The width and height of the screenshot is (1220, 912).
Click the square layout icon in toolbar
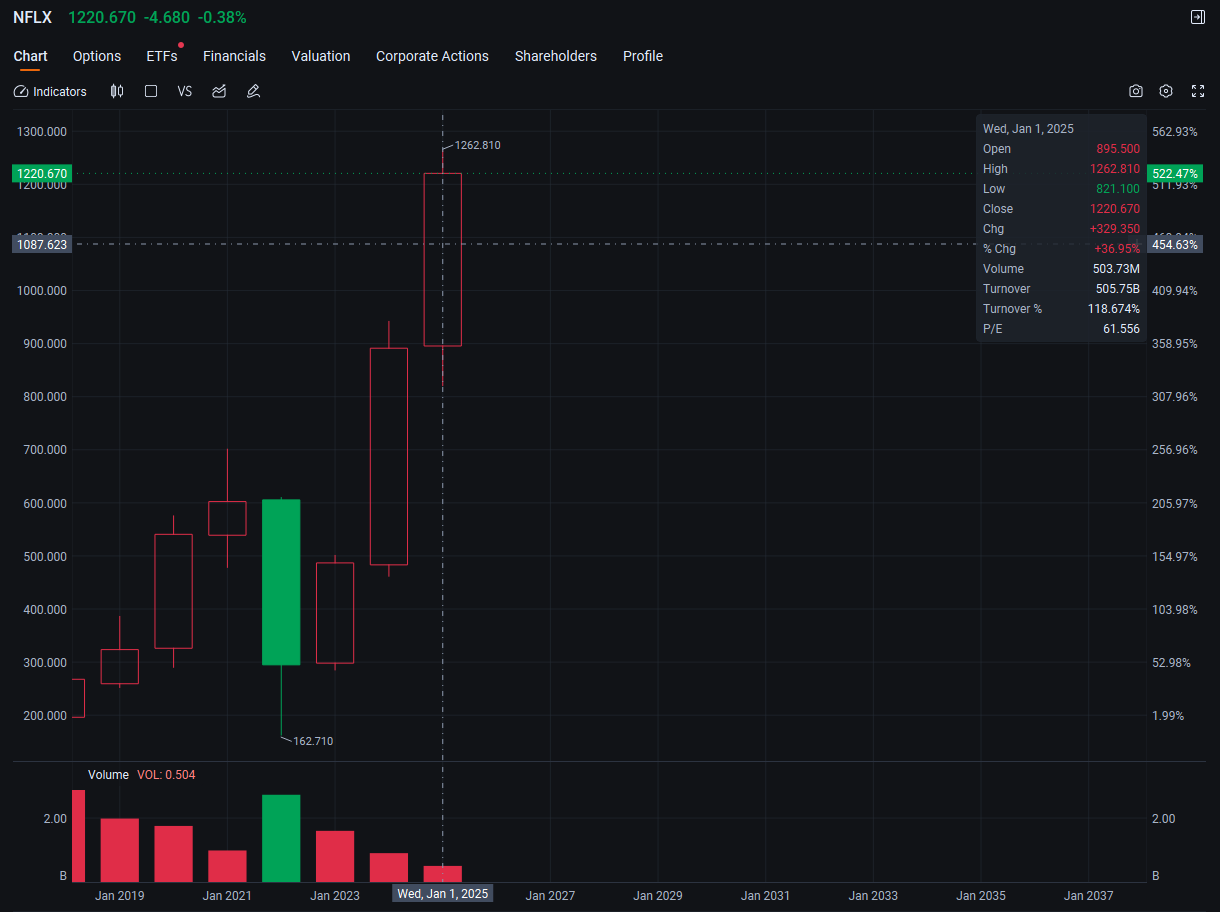pos(151,91)
